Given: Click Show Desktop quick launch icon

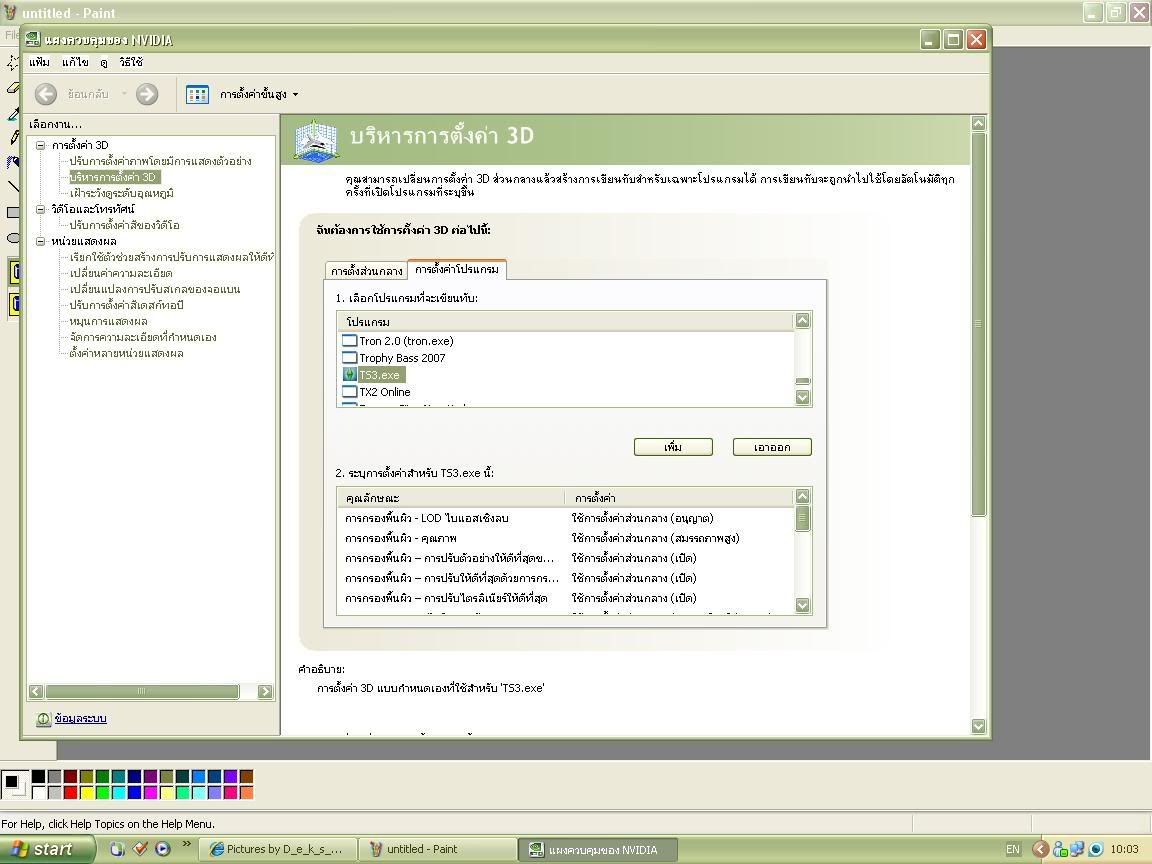Looking at the screenshot, I should pos(117,849).
